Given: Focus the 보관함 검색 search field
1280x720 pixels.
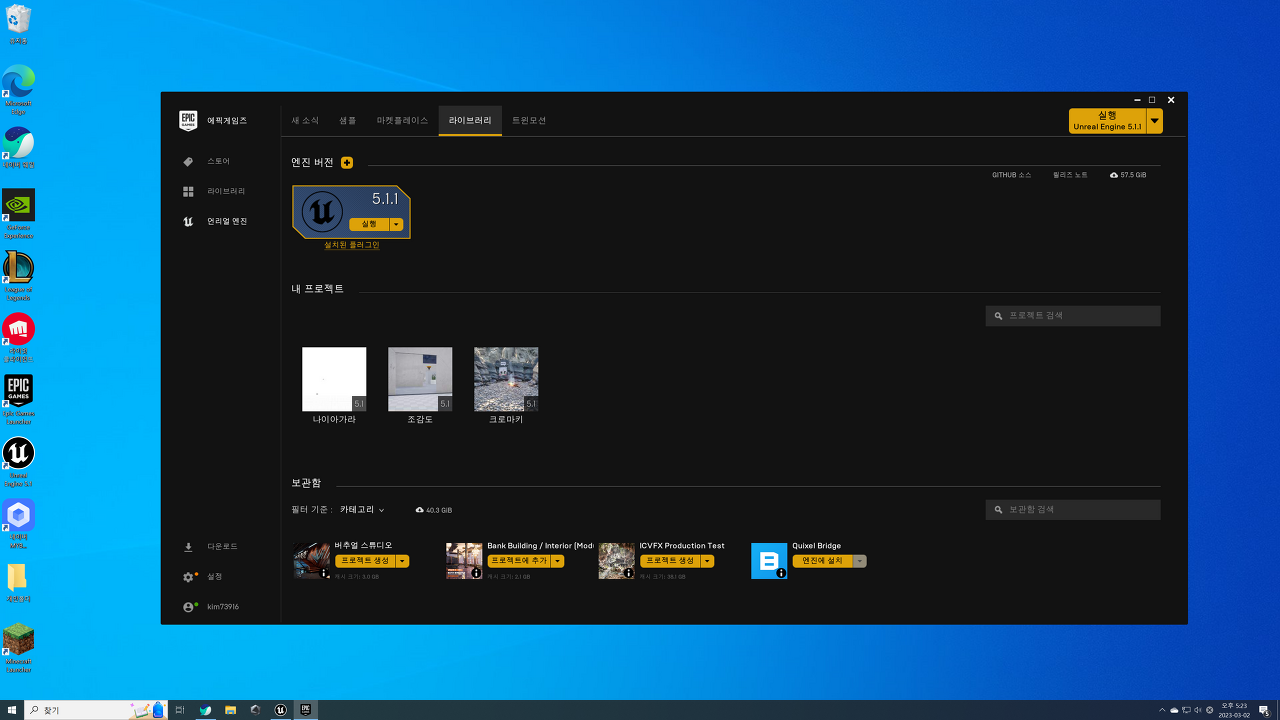Looking at the screenshot, I should coord(1073,510).
